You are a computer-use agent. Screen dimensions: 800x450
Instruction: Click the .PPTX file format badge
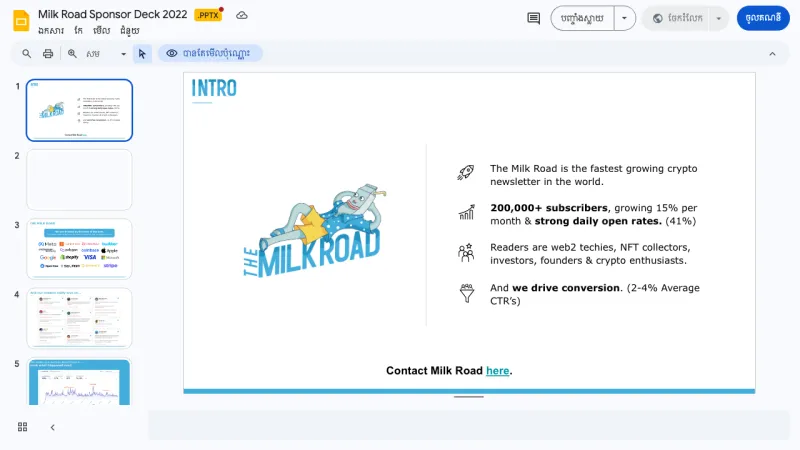click(208, 15)
